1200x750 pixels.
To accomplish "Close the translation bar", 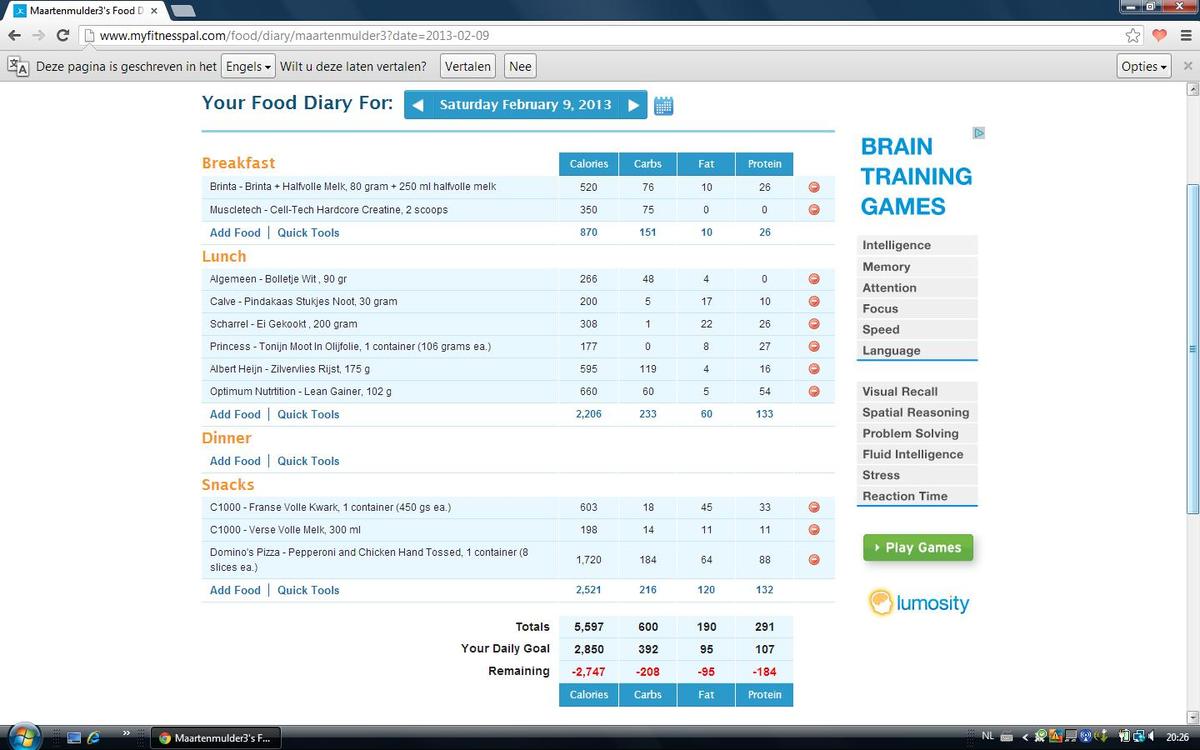I will pyautogui.click(x=1187, y=66).
